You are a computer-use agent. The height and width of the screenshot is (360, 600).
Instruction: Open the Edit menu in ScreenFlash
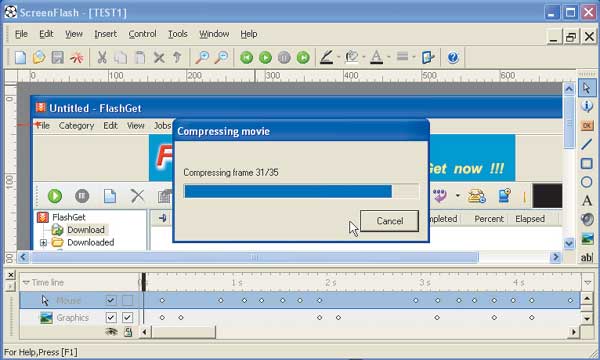click(46, 34)
